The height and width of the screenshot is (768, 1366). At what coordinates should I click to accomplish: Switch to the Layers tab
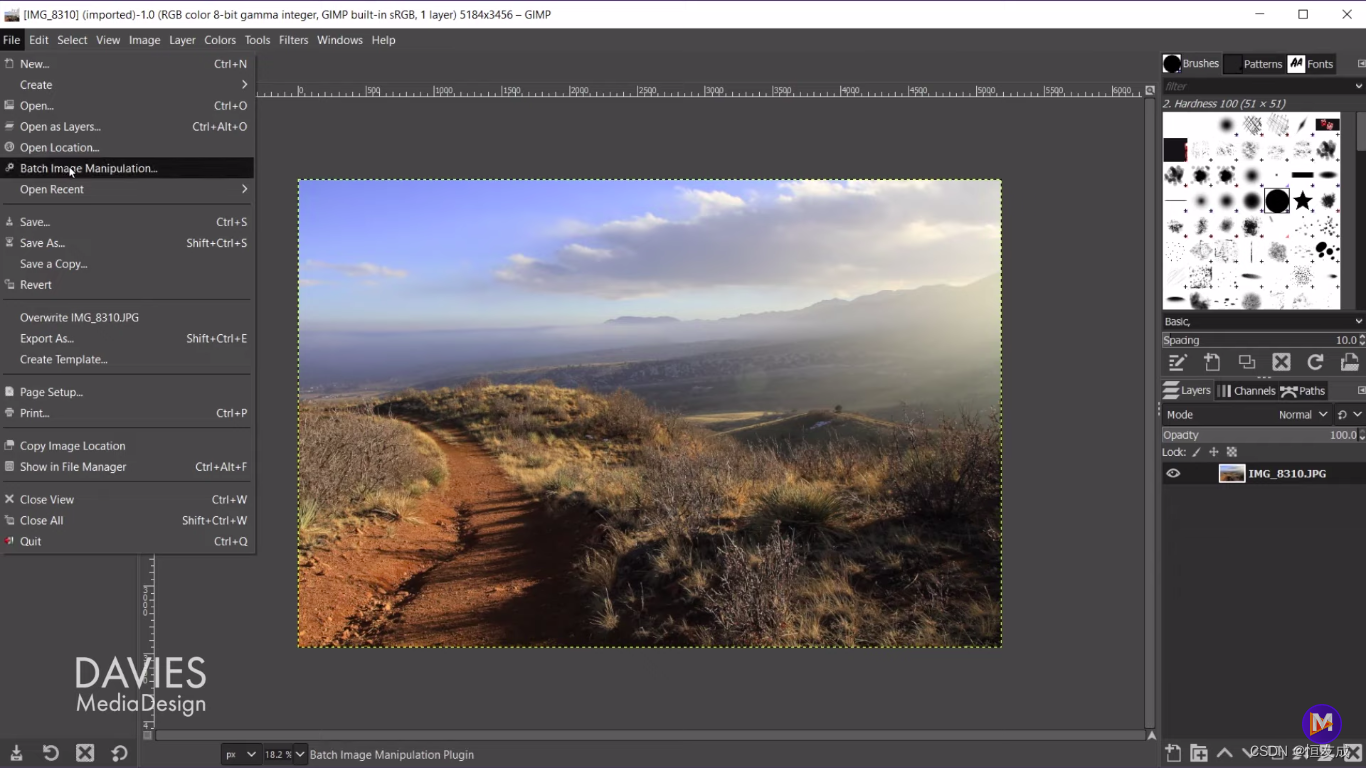[x=1187, y=391]
